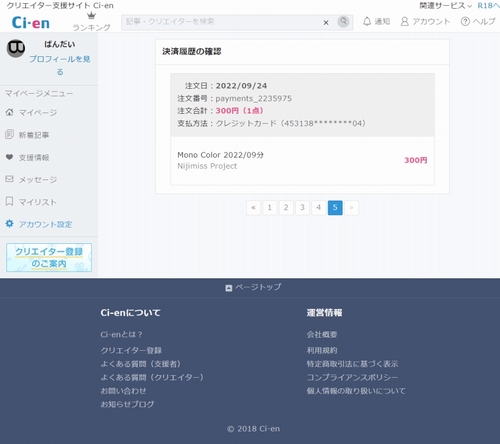The image size is (500, 444).
Task: Open Ci-enとは？ footer link
Action: (x=122, y=334)
